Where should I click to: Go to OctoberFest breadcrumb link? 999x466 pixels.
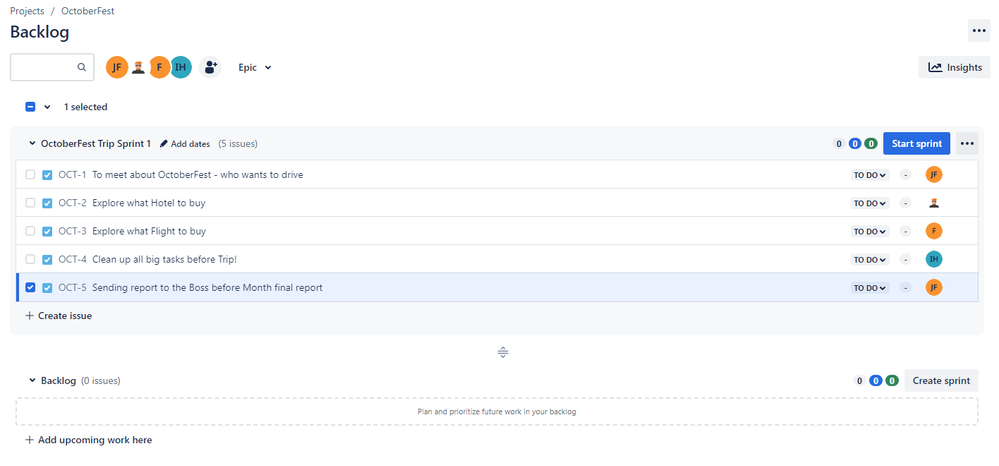[88, 11]
